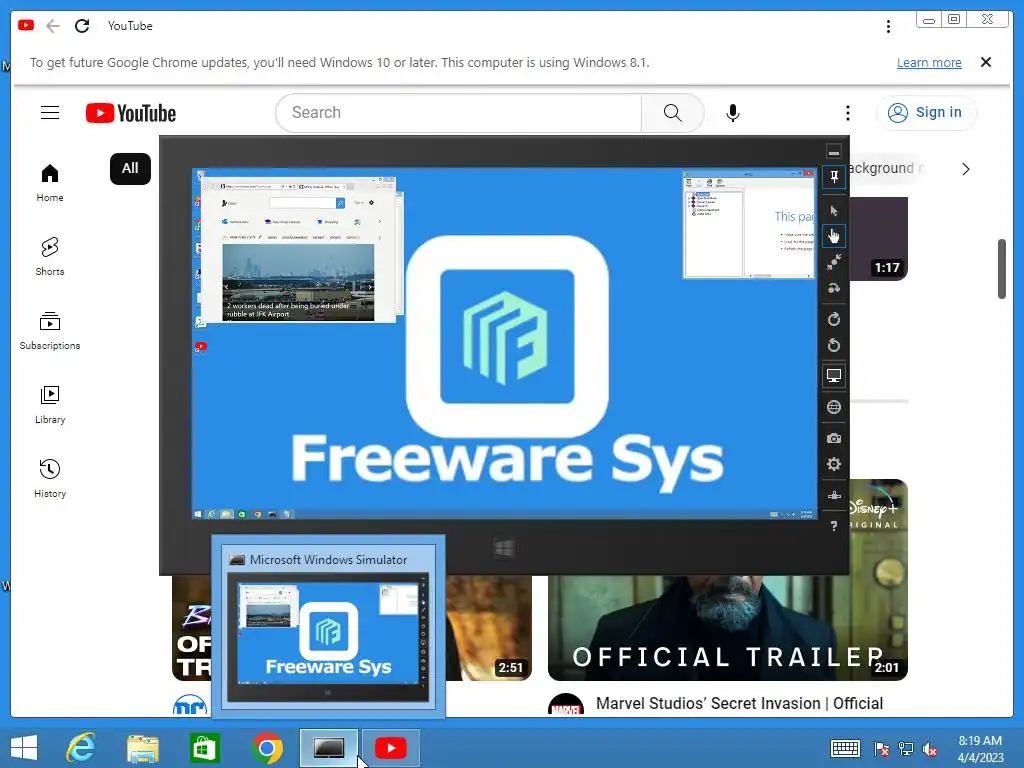
Task: Toggle simulator always-on-top pin
Action: (x=834, y=177)
